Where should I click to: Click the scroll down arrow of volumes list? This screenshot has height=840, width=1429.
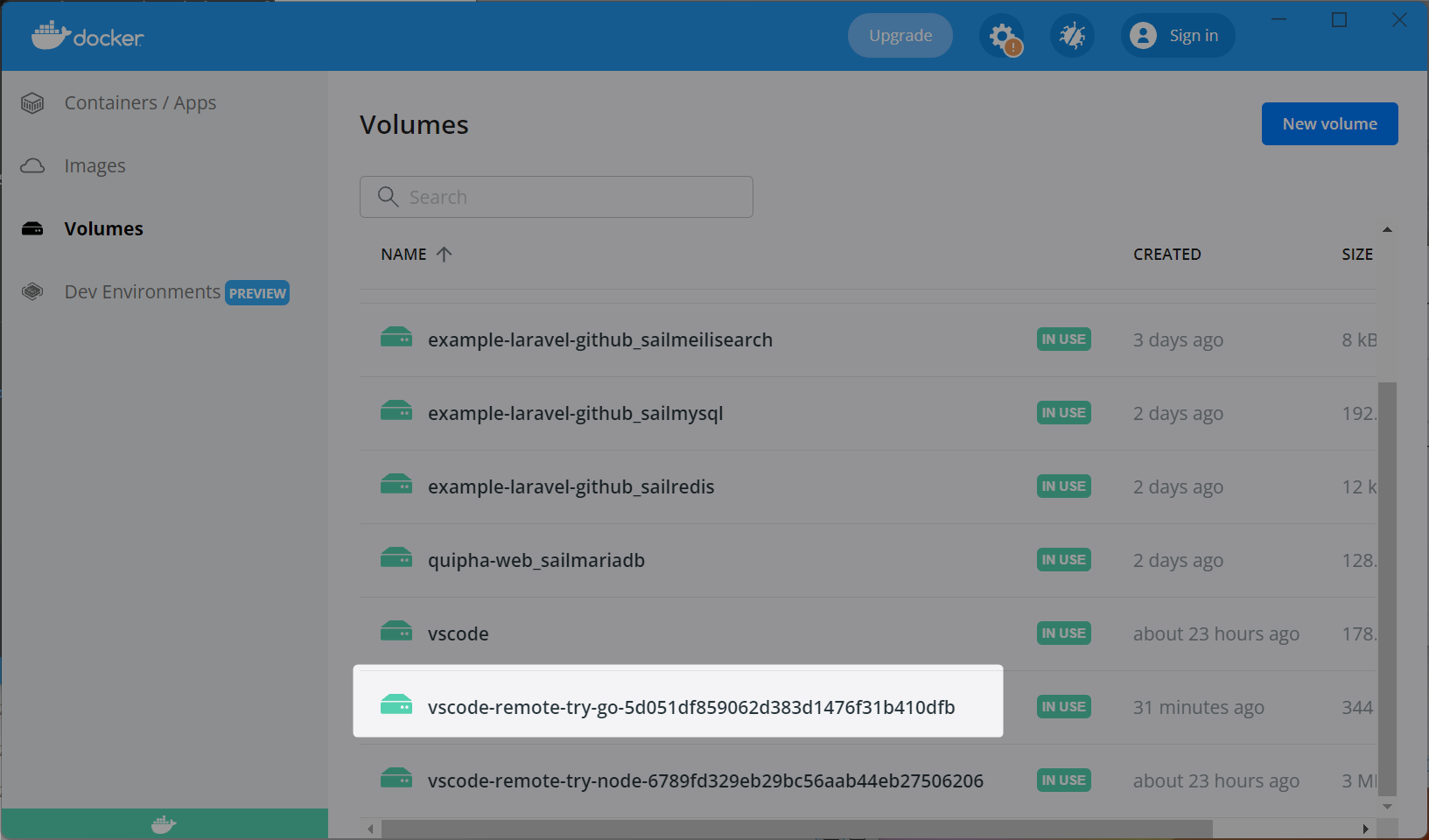(x=1387, y=807)
